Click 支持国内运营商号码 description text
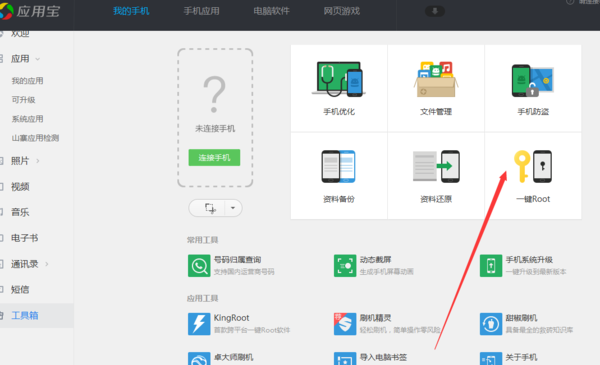The width and height of the screenshot is (600, 365). point(244,272)
